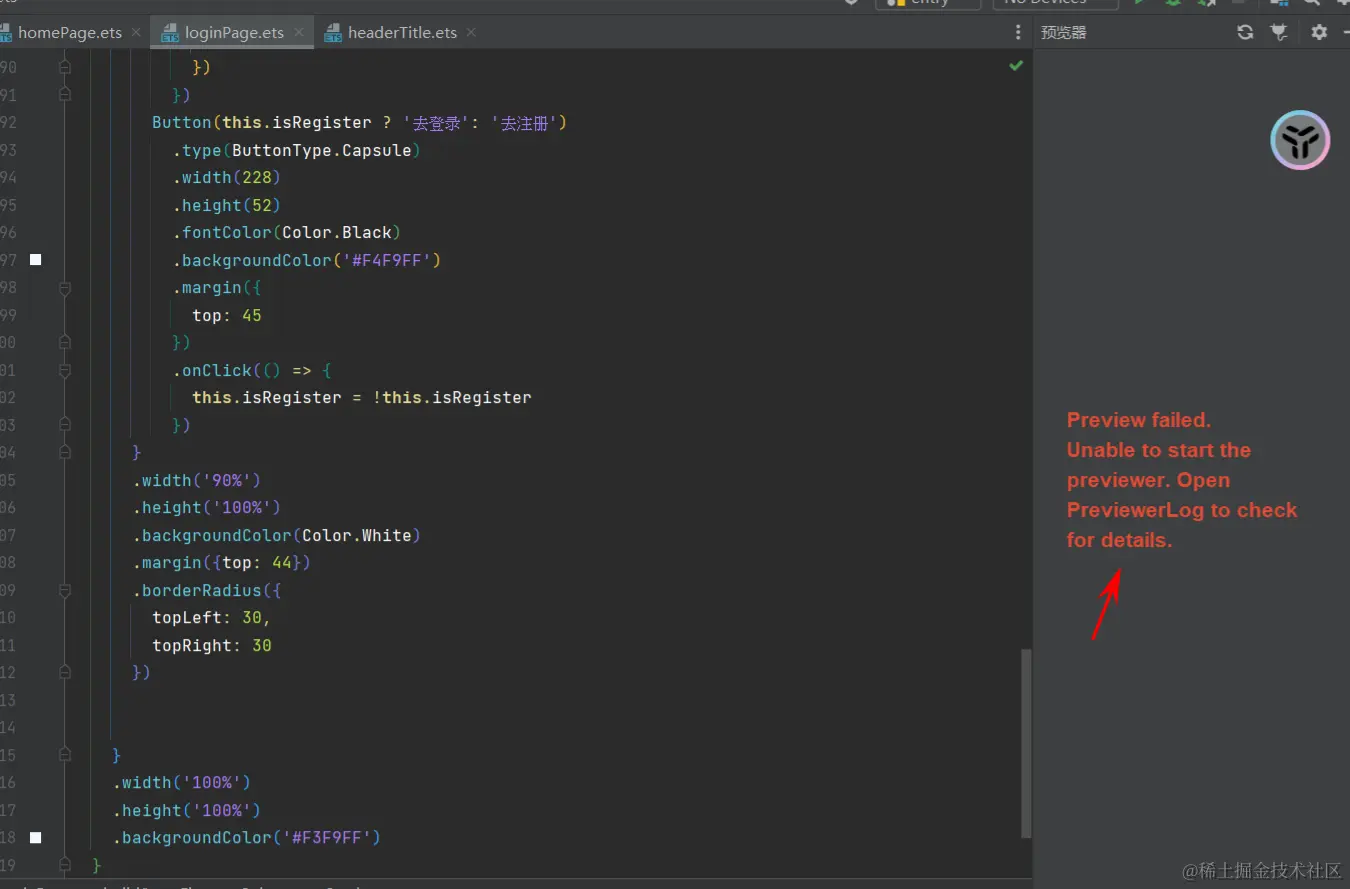
Task: Click the green inspections checkmark above the editor
Action: (x=1016, y=65)
